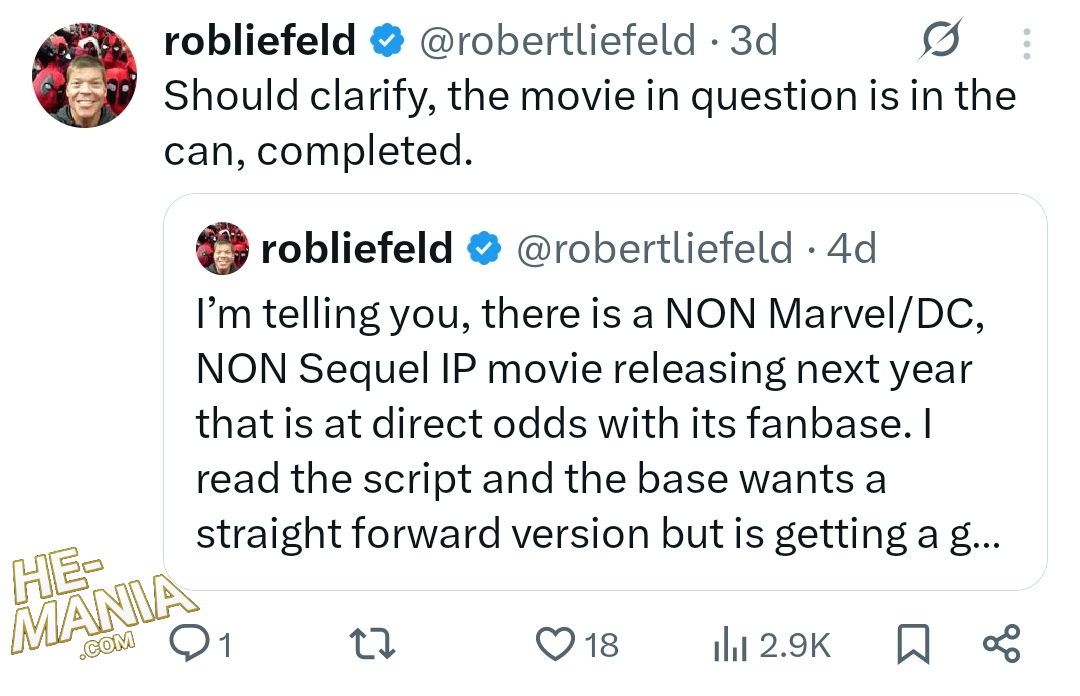1080x696 pixels.
Task: Click @robertliefeld handle in the main tweet
Action: point(556,41)
